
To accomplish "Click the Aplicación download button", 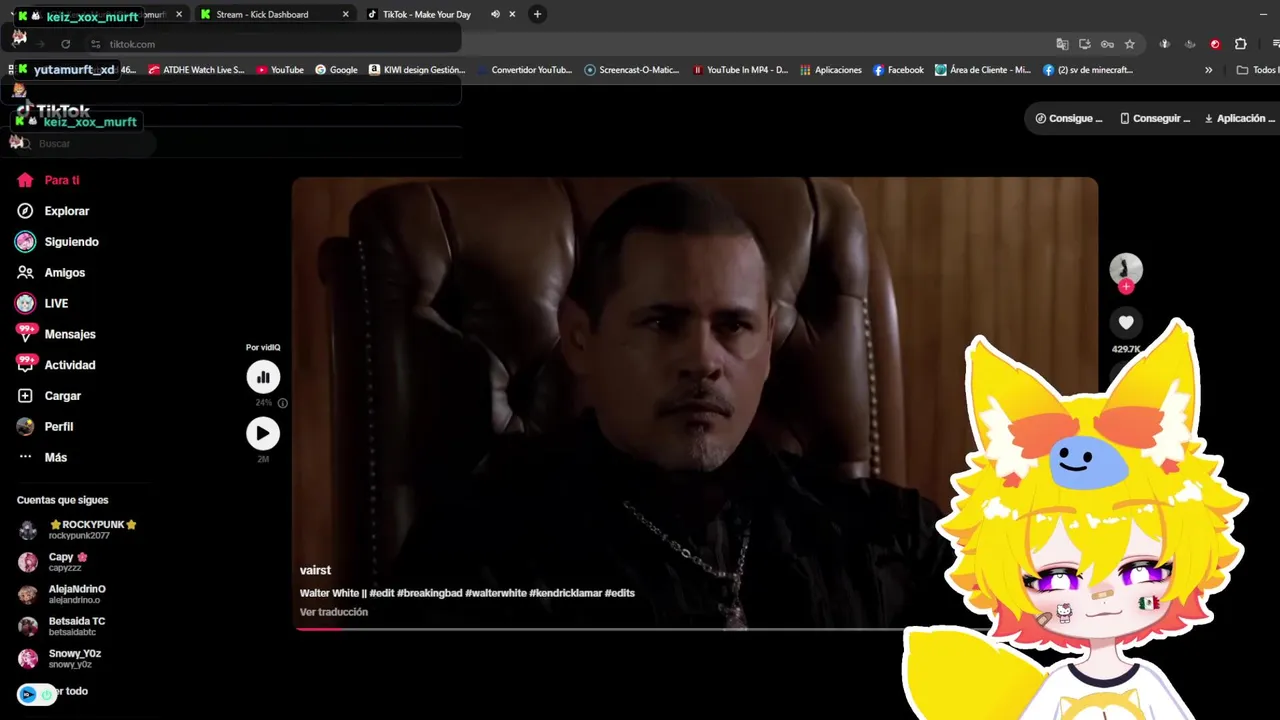I will (1238, 118).
